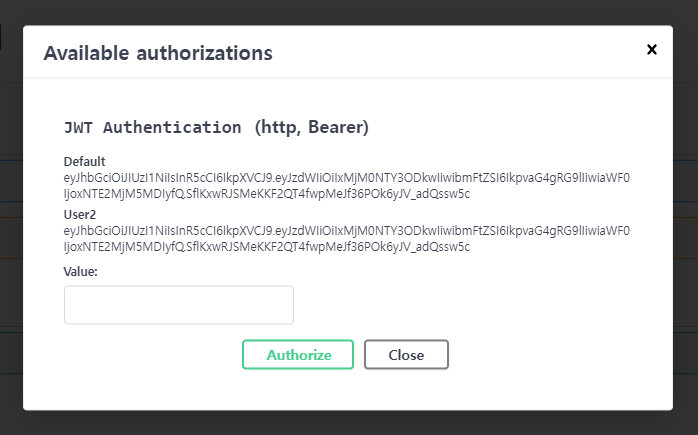Click the dimmed backdrop below the dialog
Viewport: 698px width, 435px height.
click(350, 423)
